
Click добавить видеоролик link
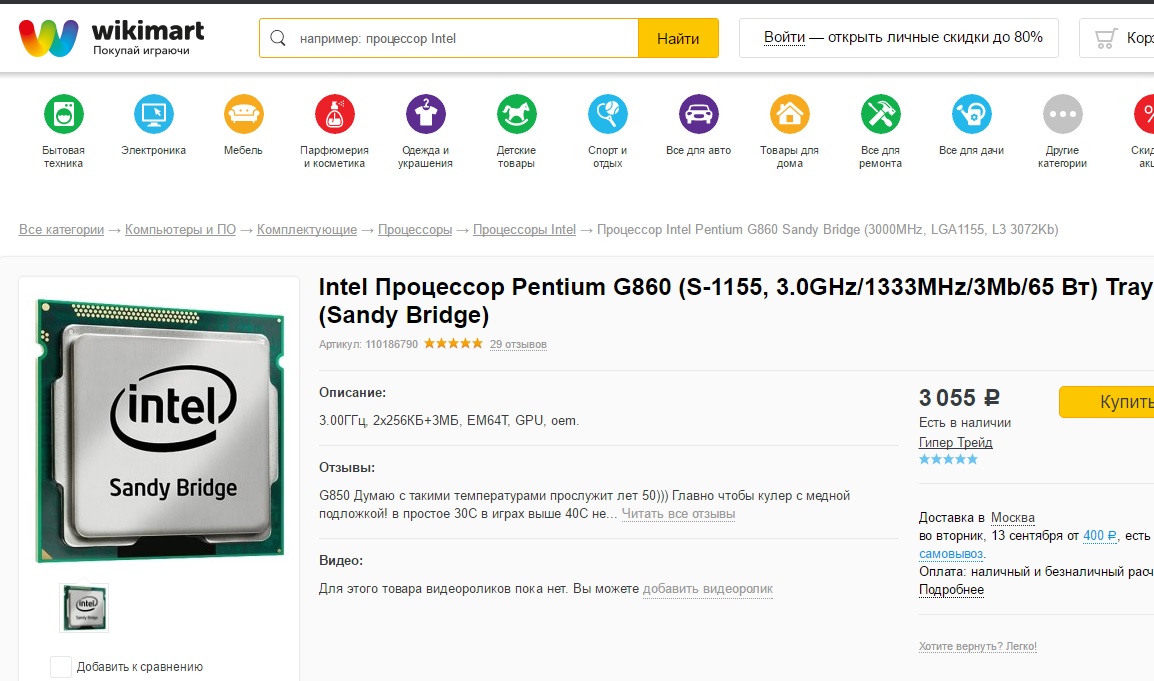point(708,589)
